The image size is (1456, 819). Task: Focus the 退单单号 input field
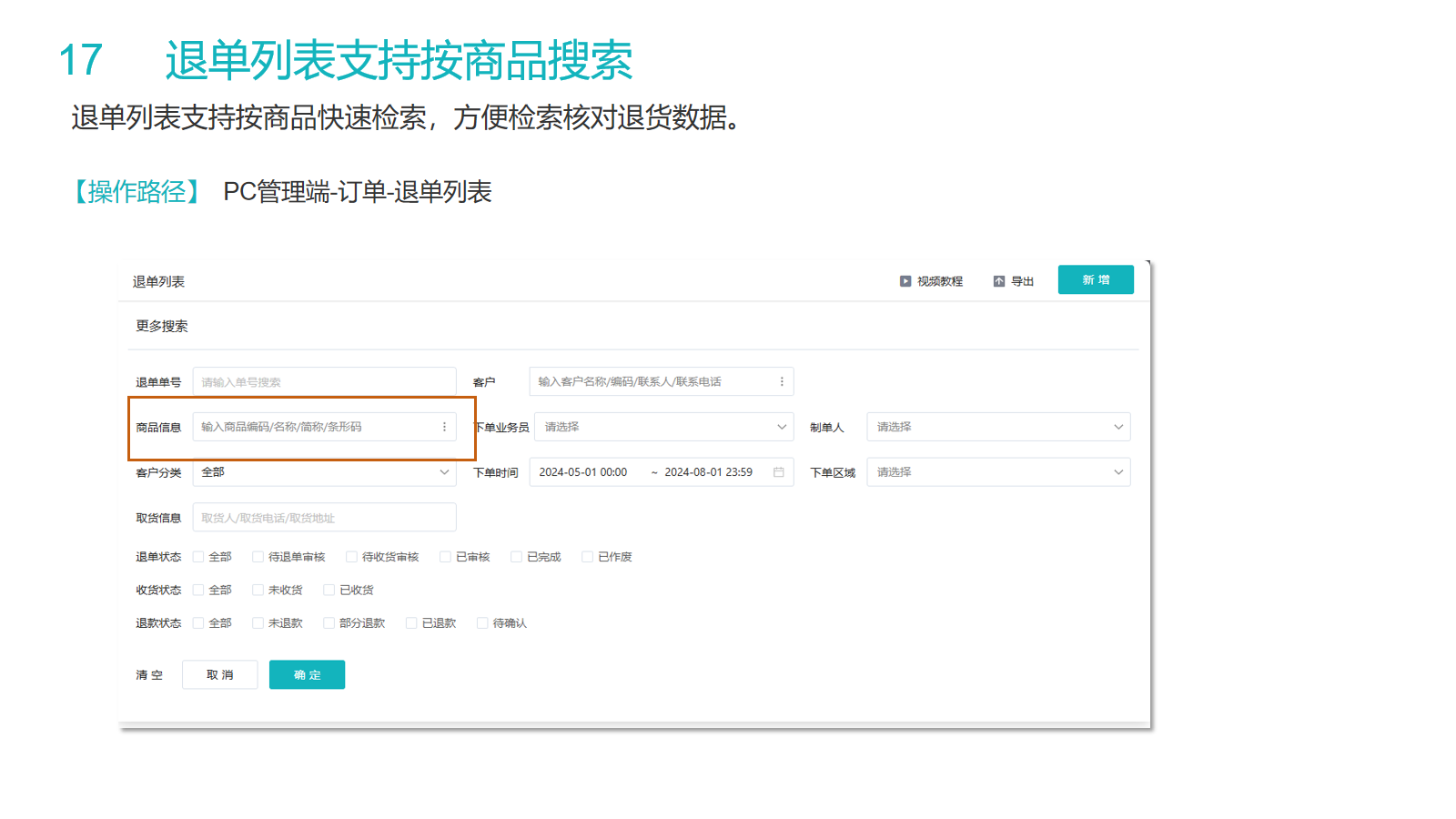pos(324,382)
